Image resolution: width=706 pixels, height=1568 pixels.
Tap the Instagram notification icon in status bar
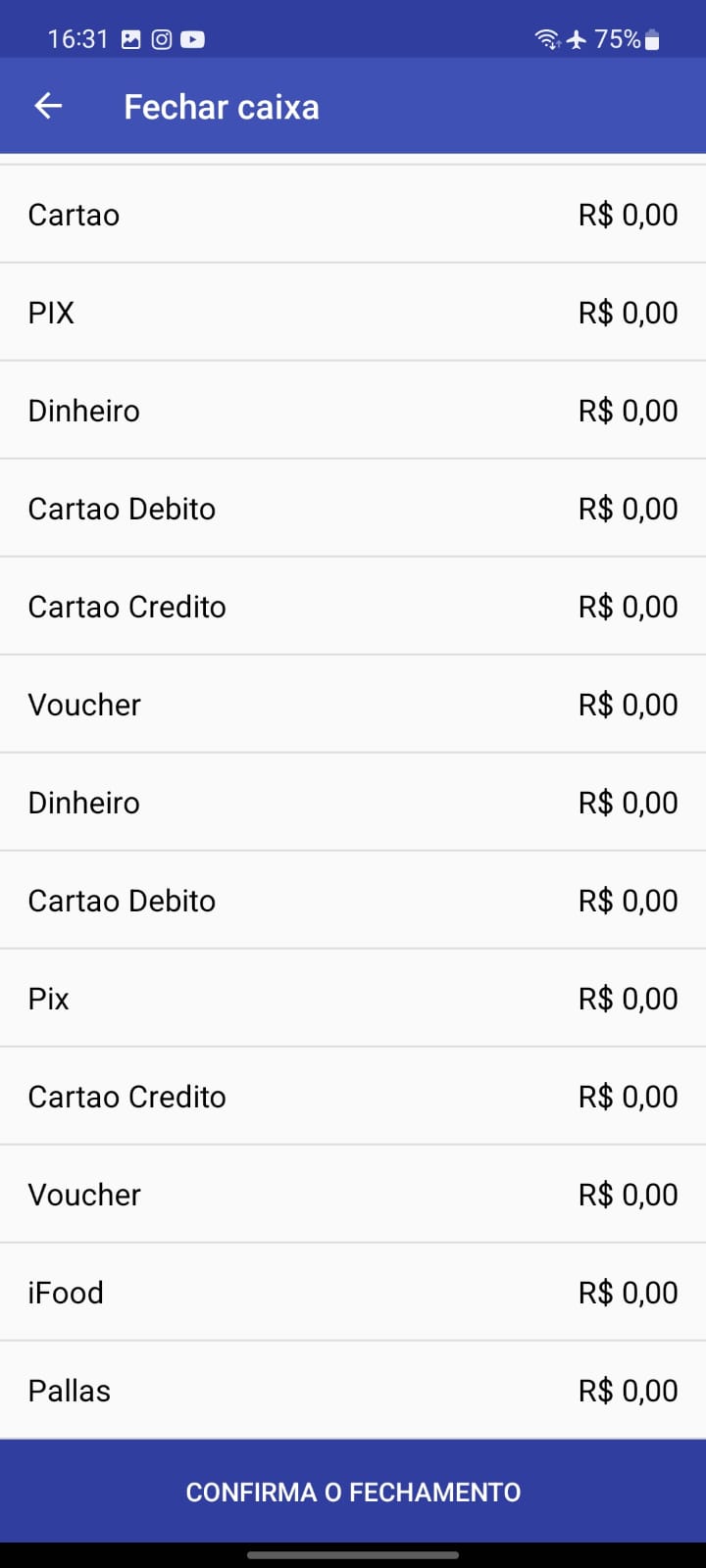(162, 39)
